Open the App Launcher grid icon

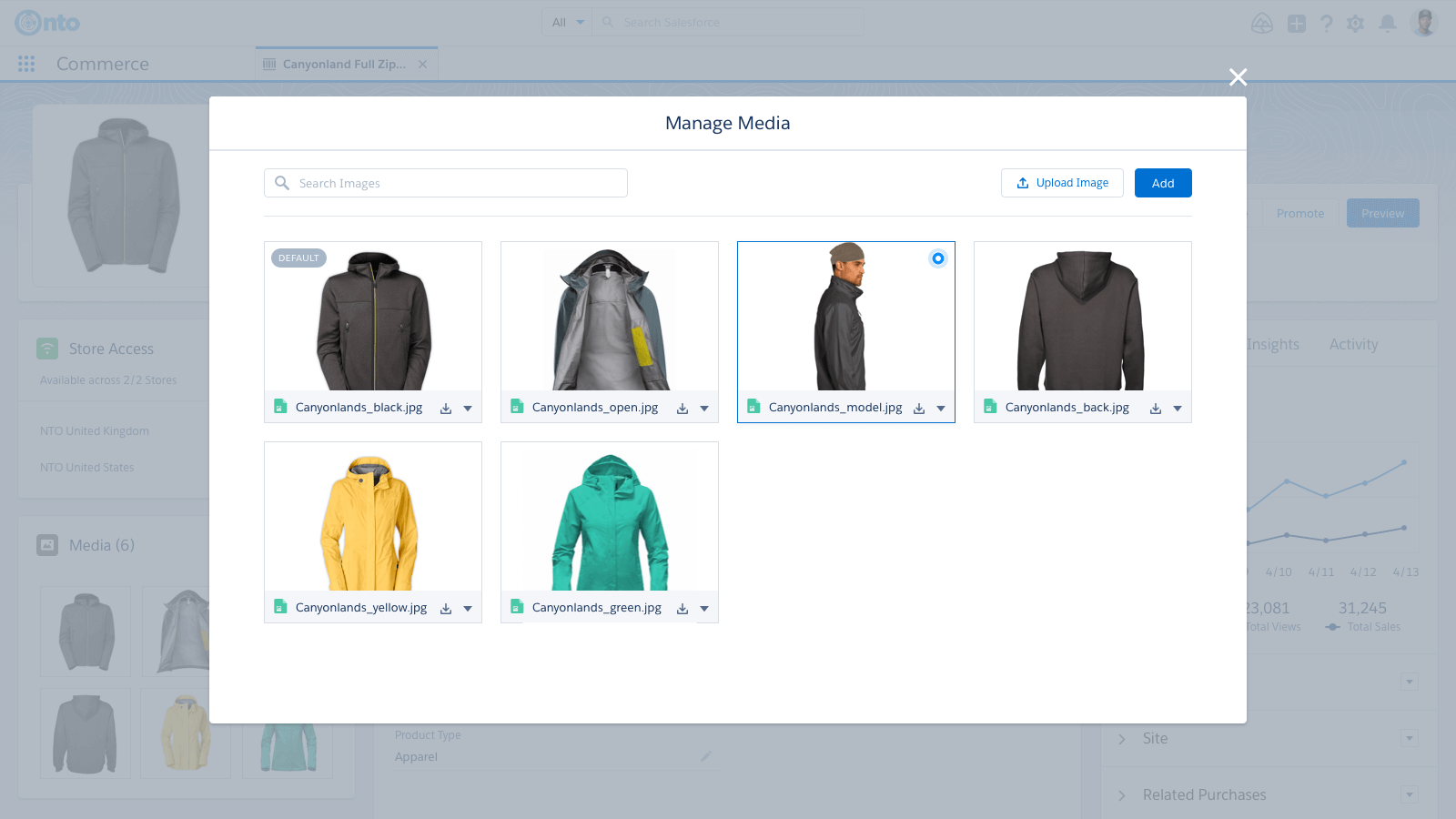click(x=26, y=64)
